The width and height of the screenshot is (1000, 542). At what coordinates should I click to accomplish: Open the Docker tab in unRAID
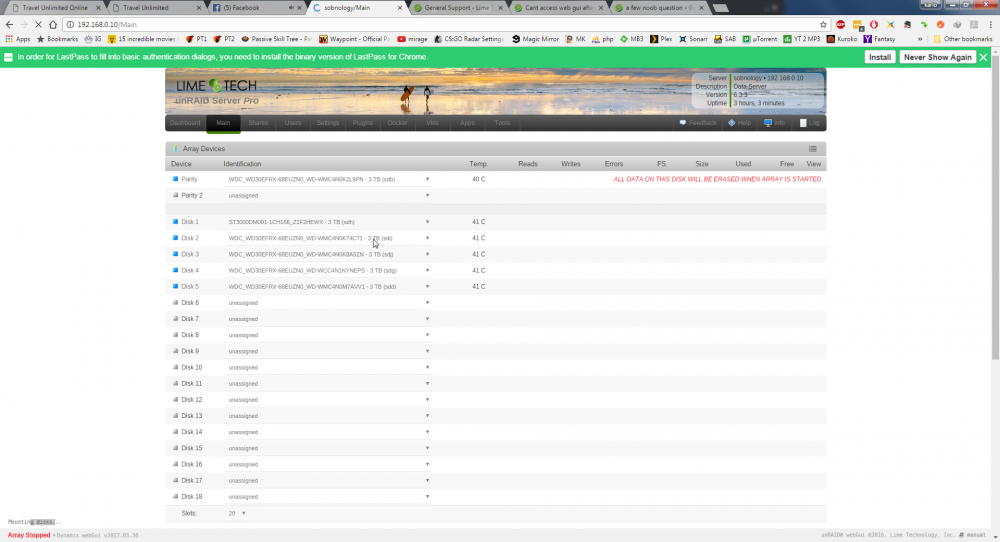397,123
